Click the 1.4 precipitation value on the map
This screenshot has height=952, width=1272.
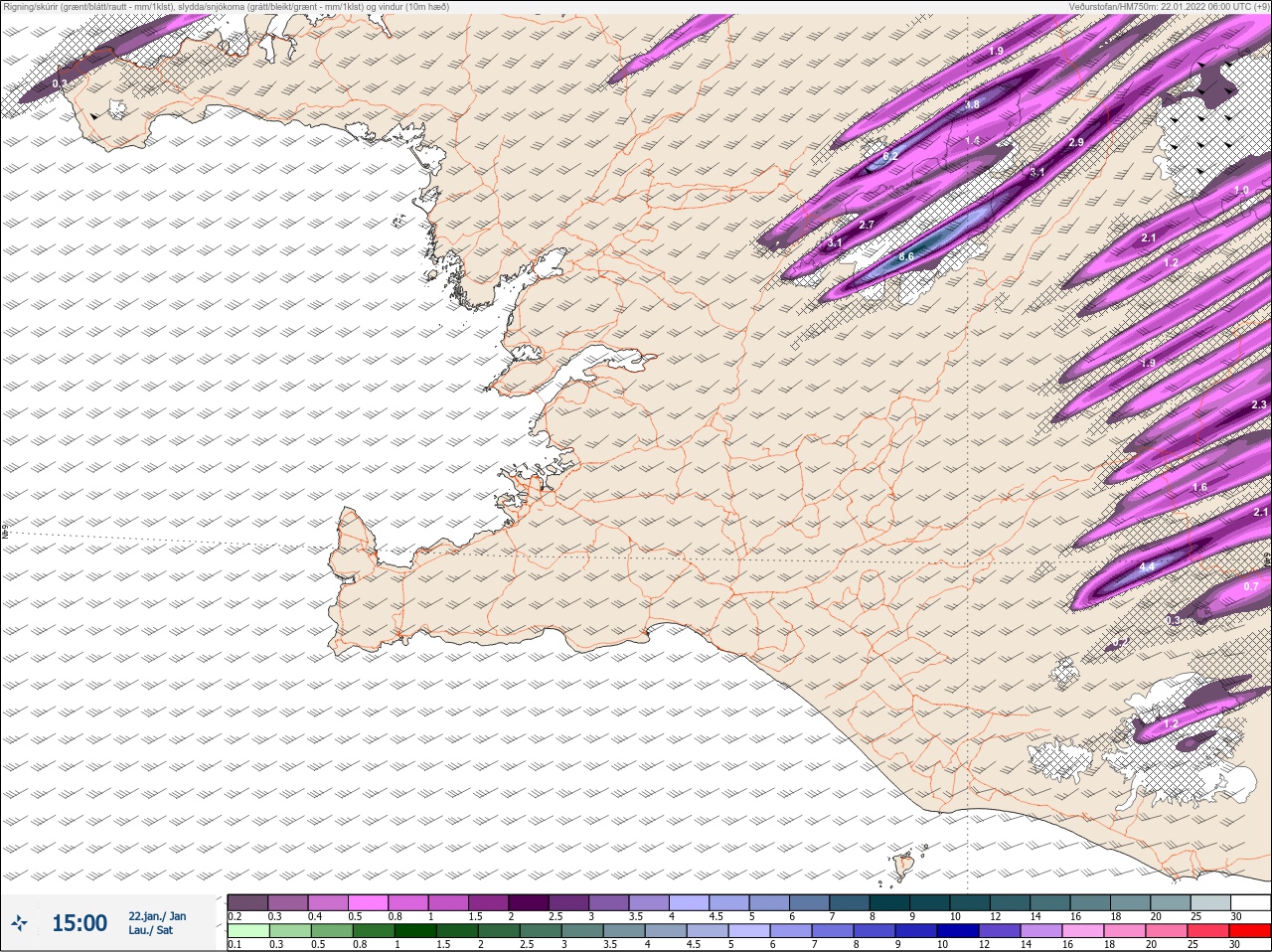point(973,141)
